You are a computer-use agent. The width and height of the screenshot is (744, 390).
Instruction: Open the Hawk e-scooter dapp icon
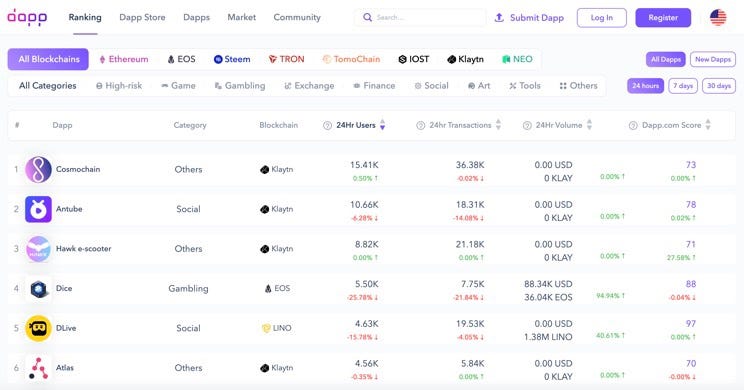(38, 249)
